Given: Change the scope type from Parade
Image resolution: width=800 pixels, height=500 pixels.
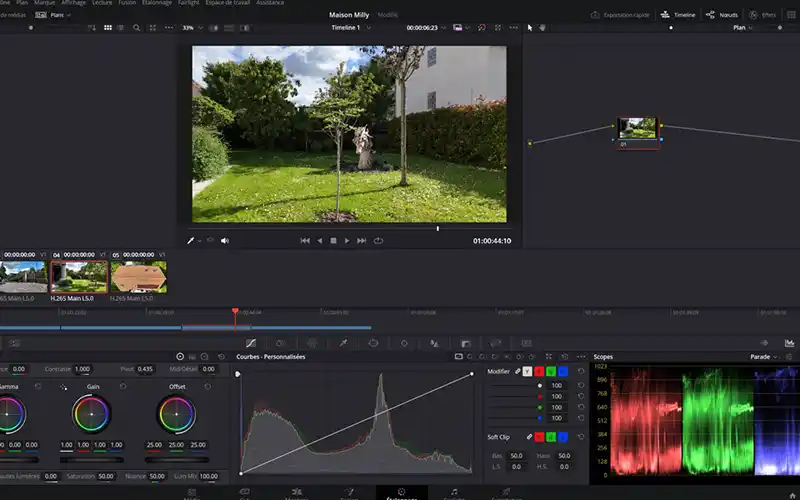Looking at the screenshot, I should [763, 357].
